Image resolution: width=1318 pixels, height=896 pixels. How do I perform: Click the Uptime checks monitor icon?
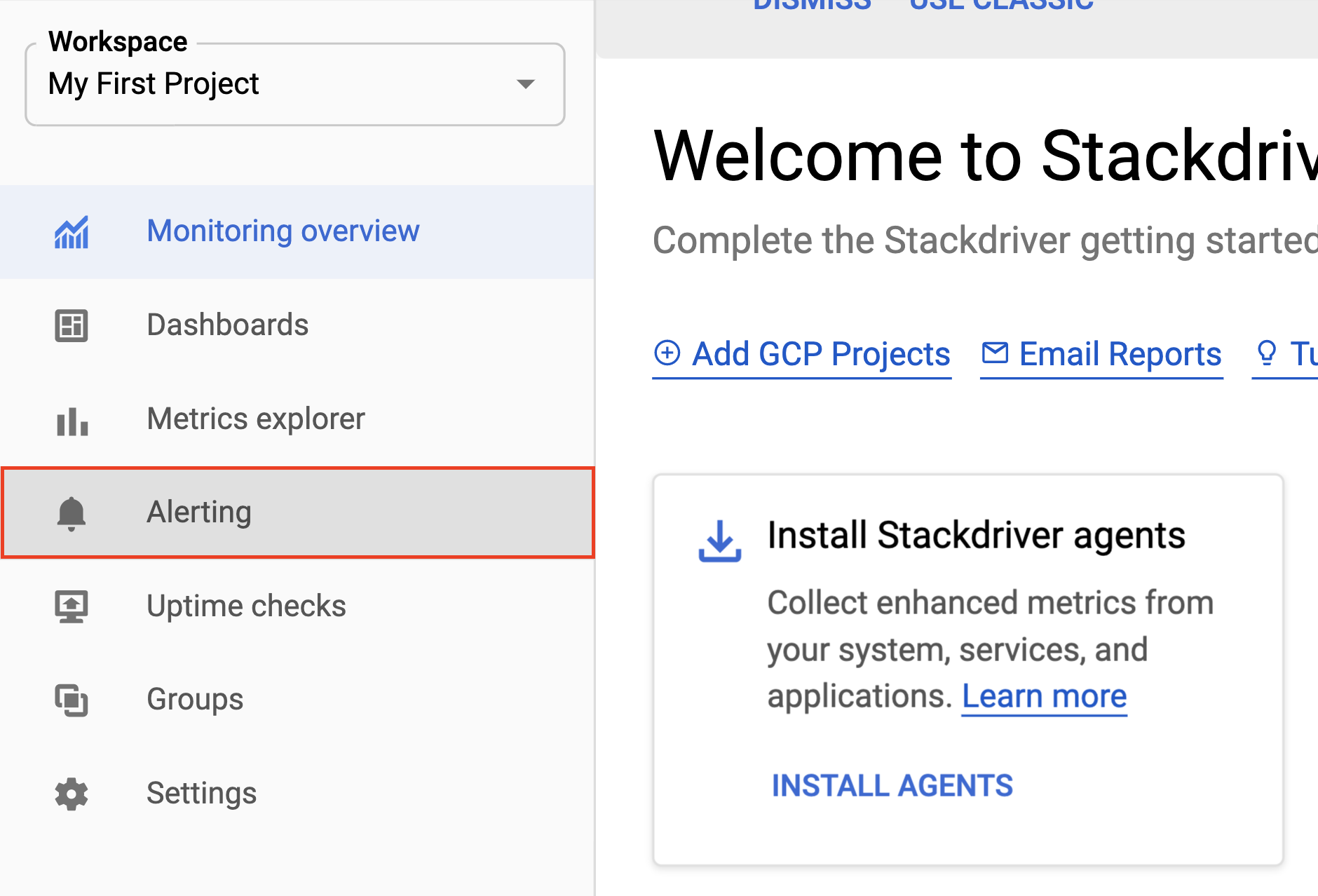[x=72, y=606]
